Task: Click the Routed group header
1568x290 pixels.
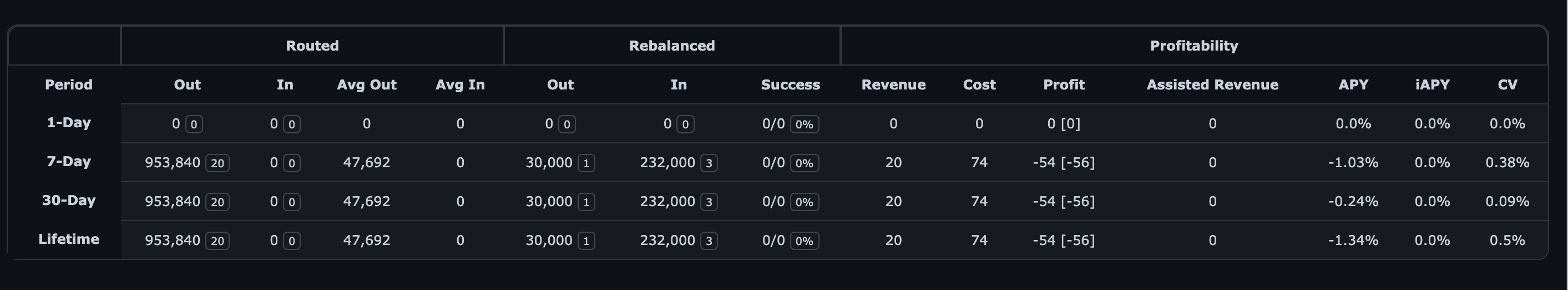Action: 312,46
